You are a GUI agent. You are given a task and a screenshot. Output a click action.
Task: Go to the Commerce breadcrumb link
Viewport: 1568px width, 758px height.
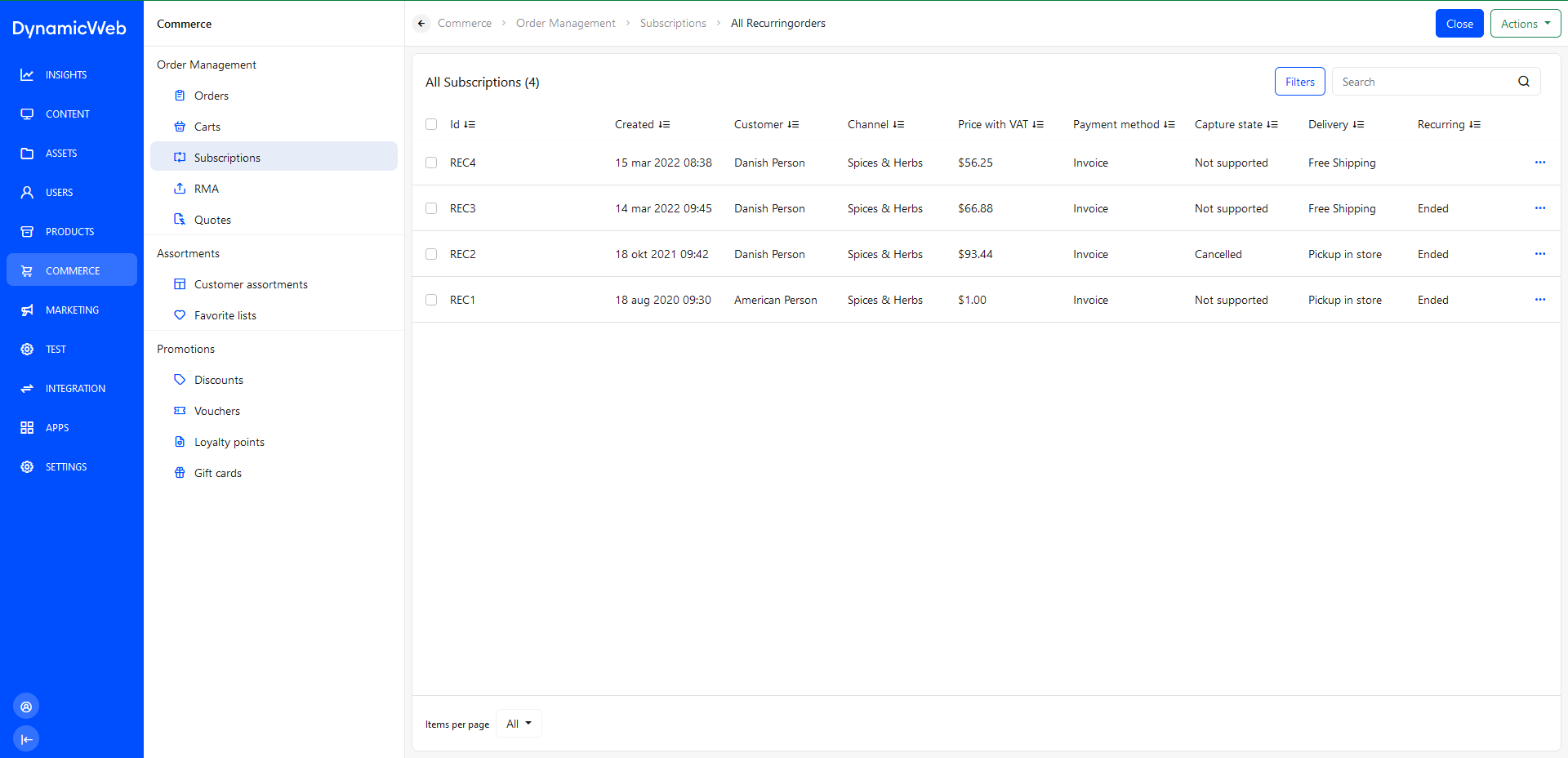[x=465, y=23]
